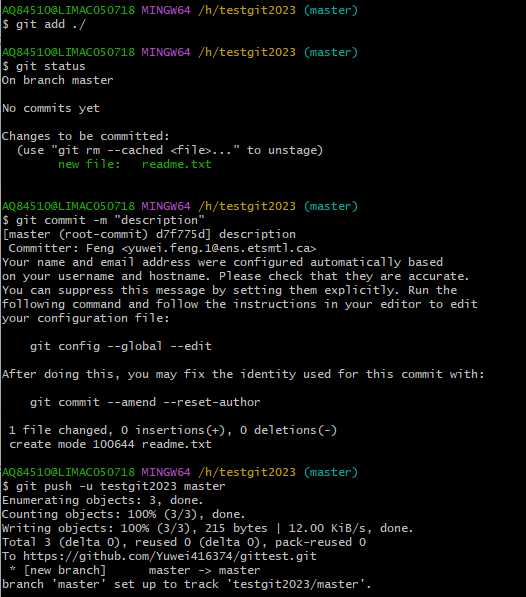Select the 'On branch master' output line
526x597 pixels.
(x=57, y=80)
